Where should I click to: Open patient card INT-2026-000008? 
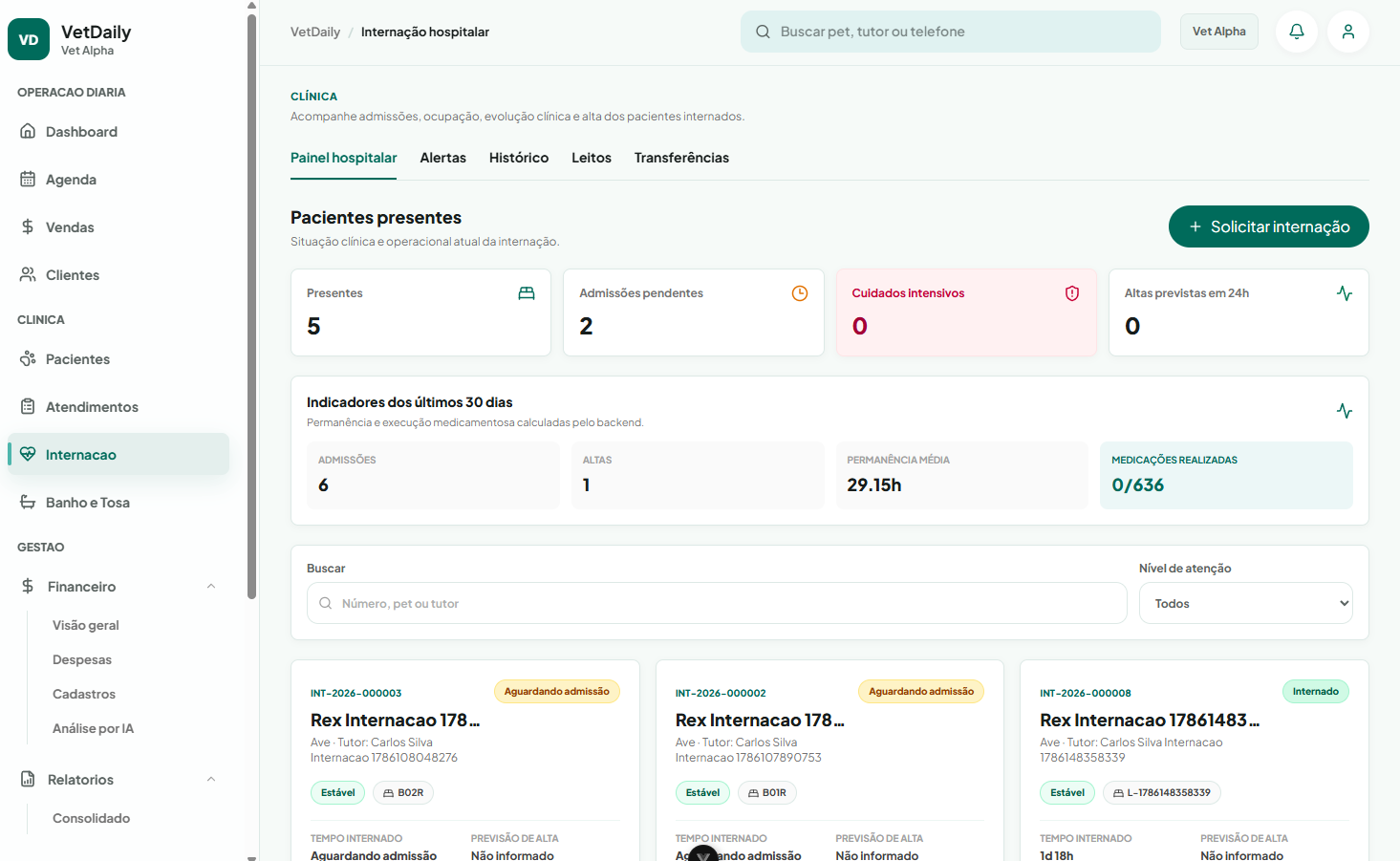(x=1195, y=761)
